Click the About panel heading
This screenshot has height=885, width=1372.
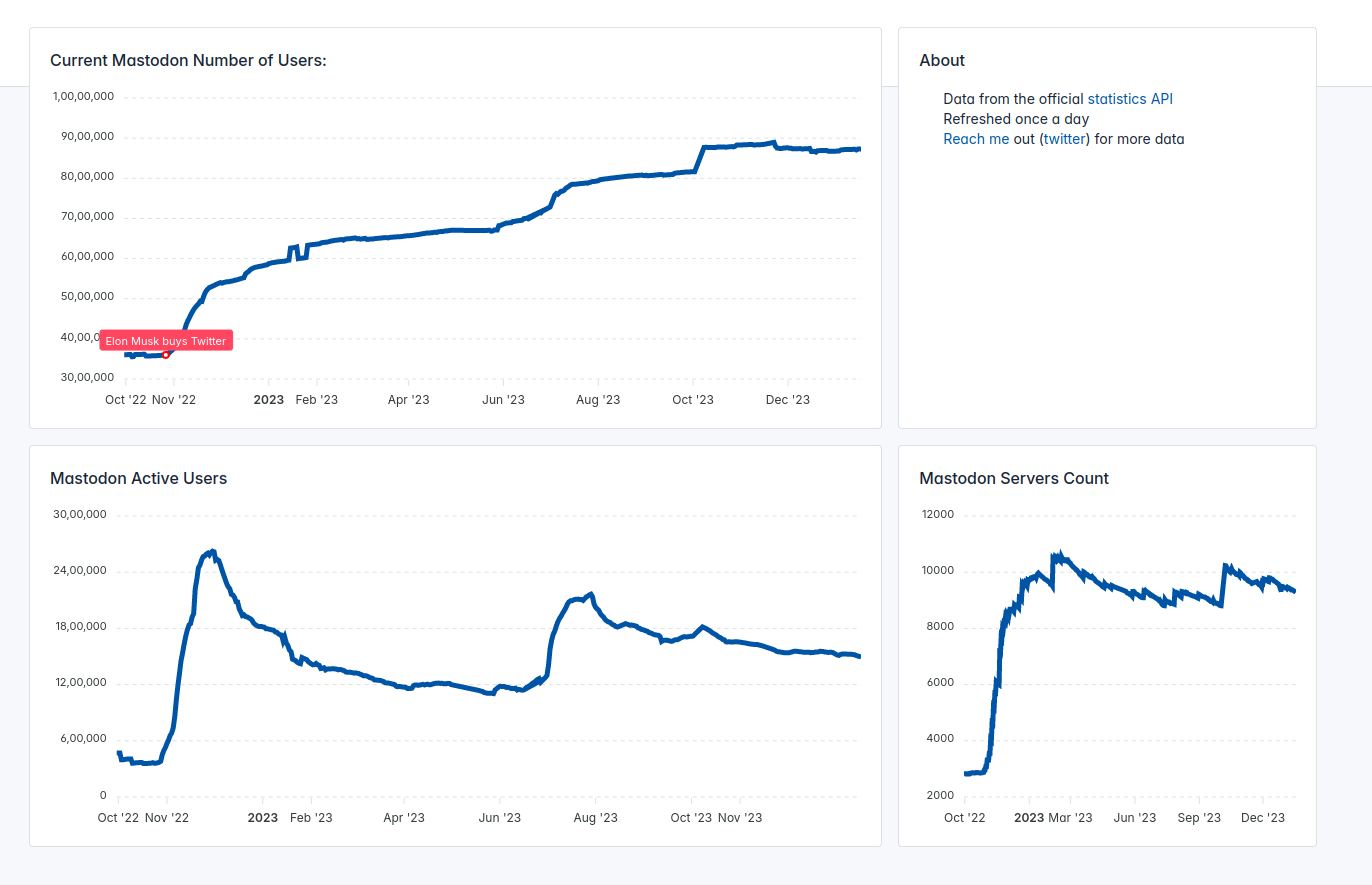[x=942, y=60]
